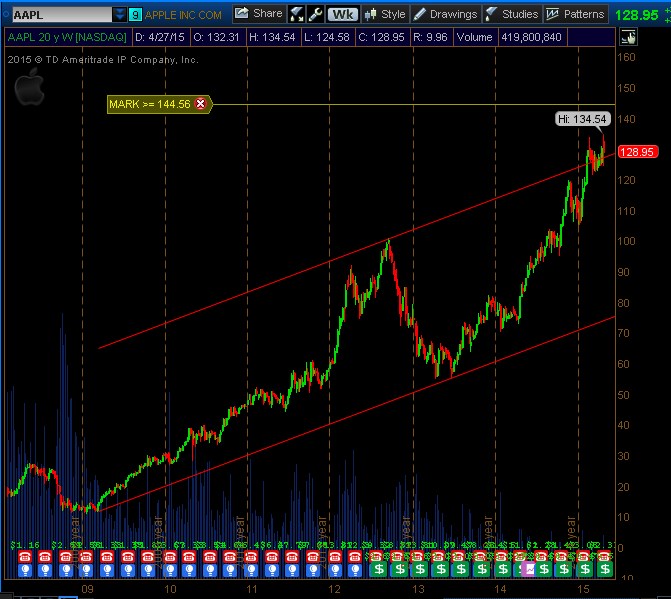The width and height of the screenshot is (671, 599).
Task: Click the rightmost green dollar dividend icon
Action: (605, 569)
